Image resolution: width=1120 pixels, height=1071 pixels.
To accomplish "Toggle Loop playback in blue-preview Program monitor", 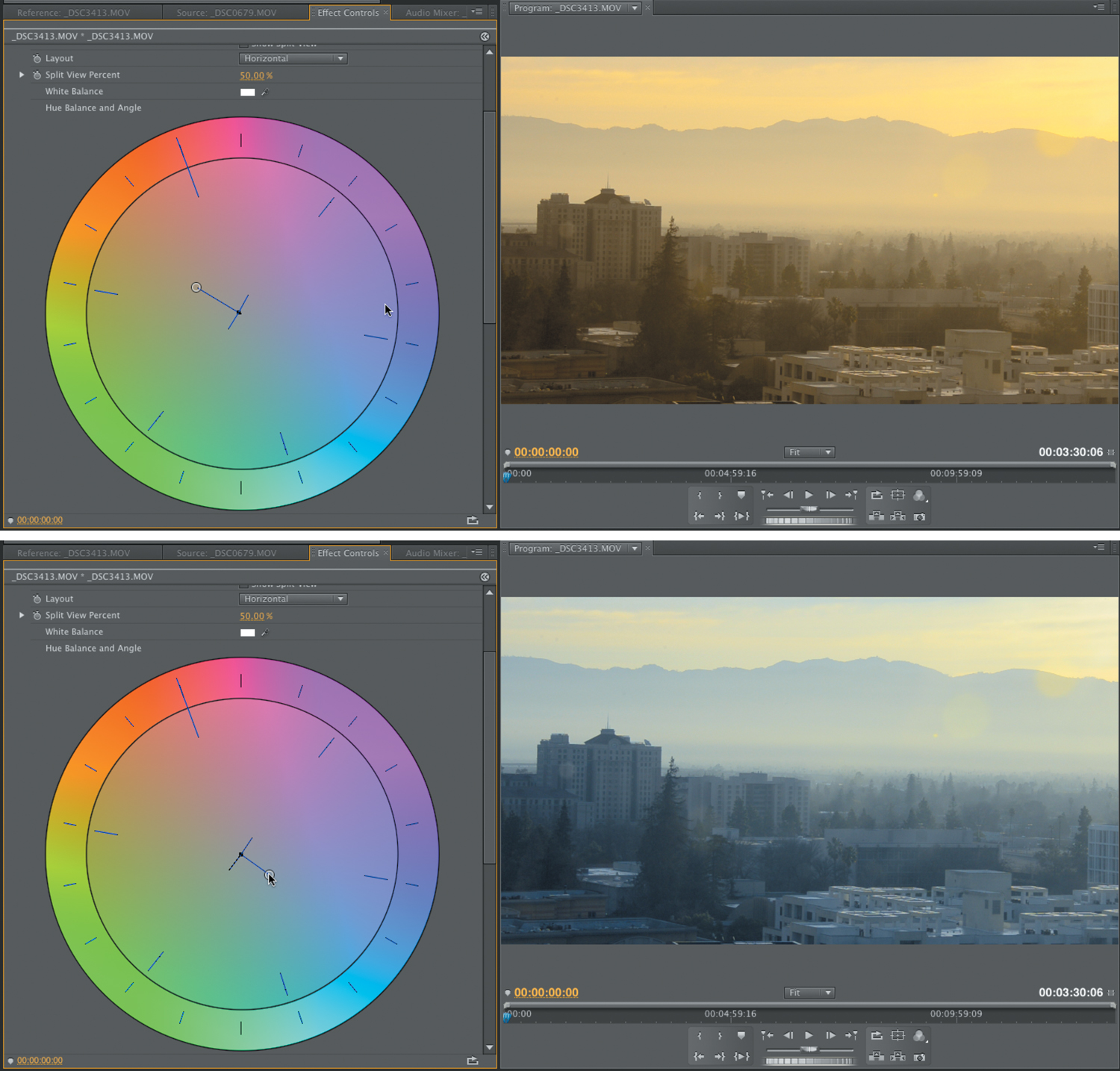I will [x=877, y=1035].
